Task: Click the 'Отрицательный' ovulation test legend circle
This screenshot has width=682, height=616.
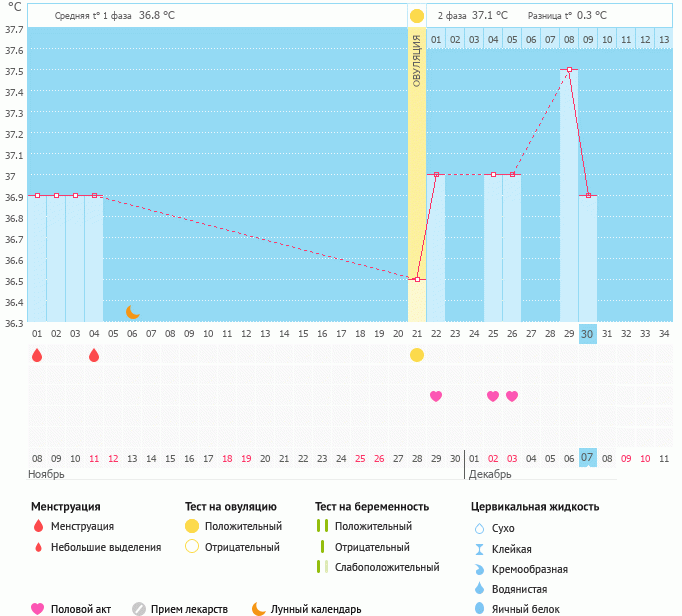Action: 192,547
